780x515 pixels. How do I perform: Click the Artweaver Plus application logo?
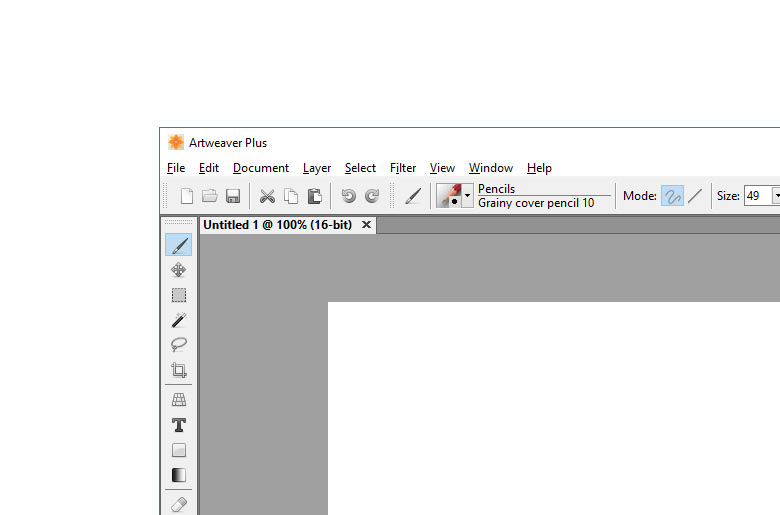[x=176, y=142]
